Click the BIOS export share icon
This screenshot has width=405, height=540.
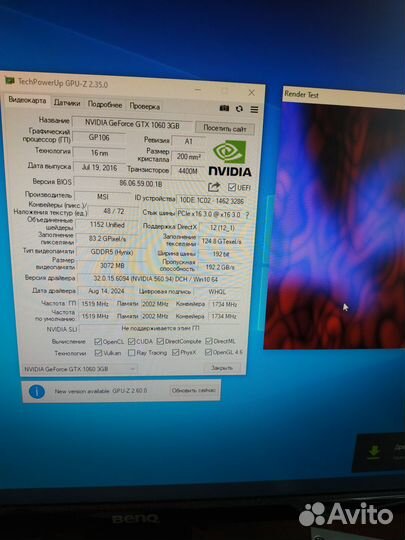click(214, 187)
